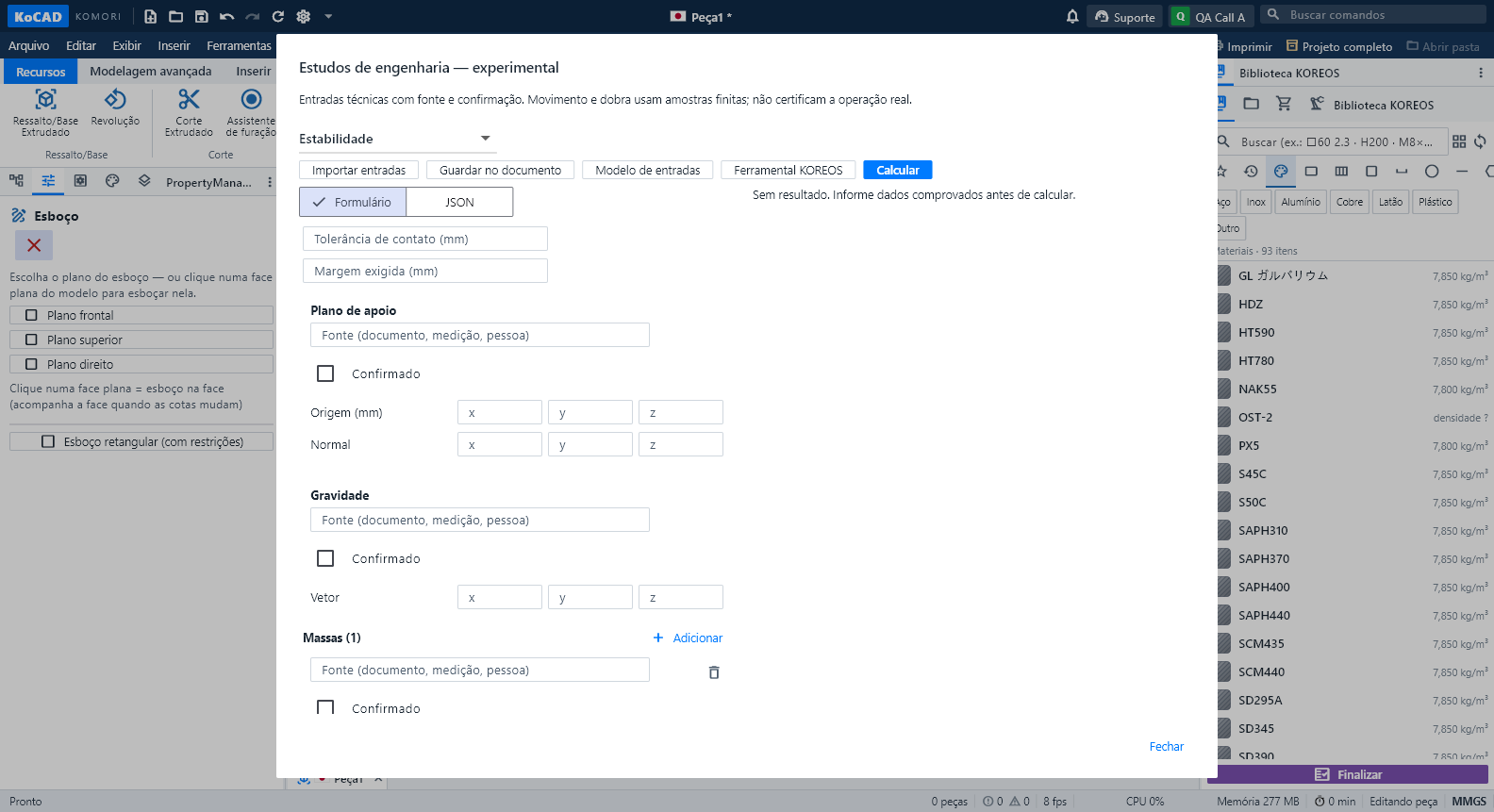Select the Revolução tool
This screenshot has width=1494, height=812.
[x=115, y=107]
